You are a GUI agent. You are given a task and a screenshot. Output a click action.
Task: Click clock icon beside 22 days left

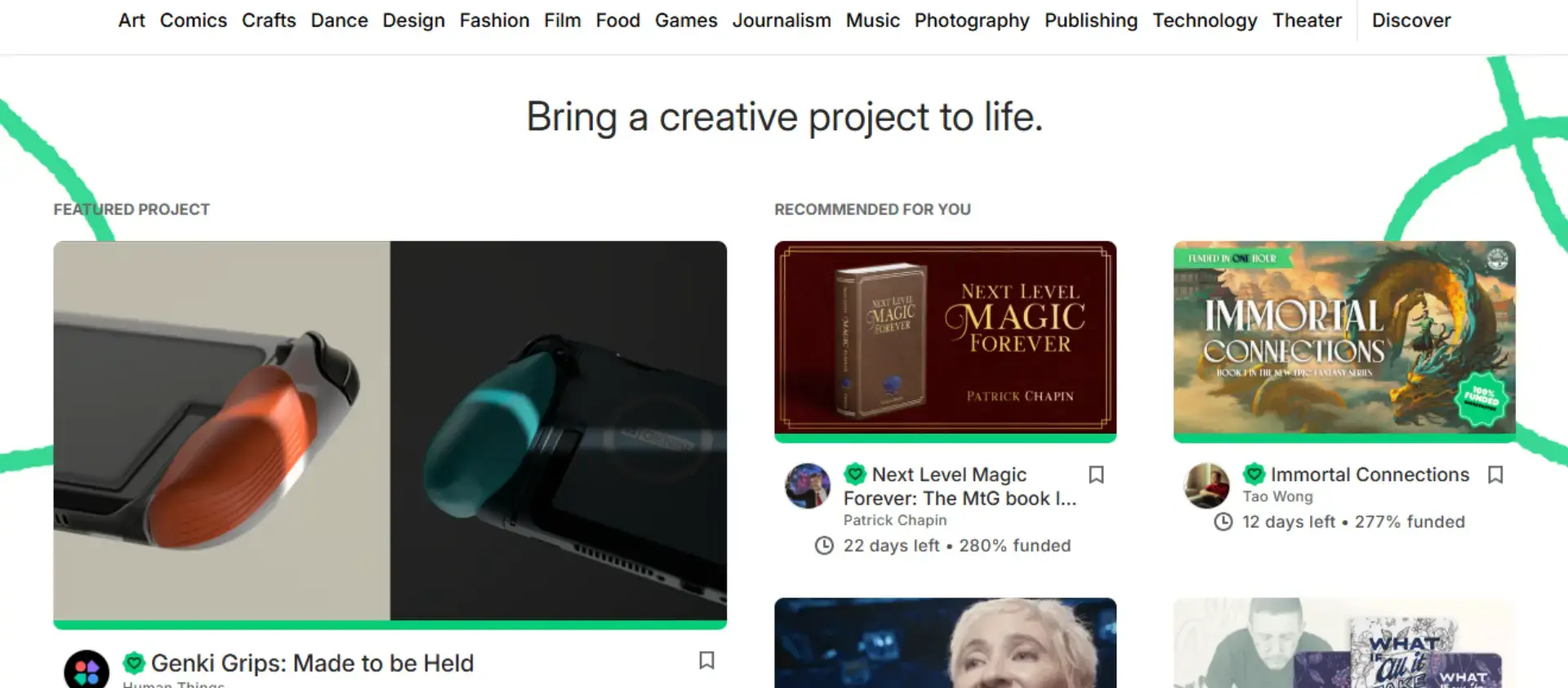[x=824, y=546]
